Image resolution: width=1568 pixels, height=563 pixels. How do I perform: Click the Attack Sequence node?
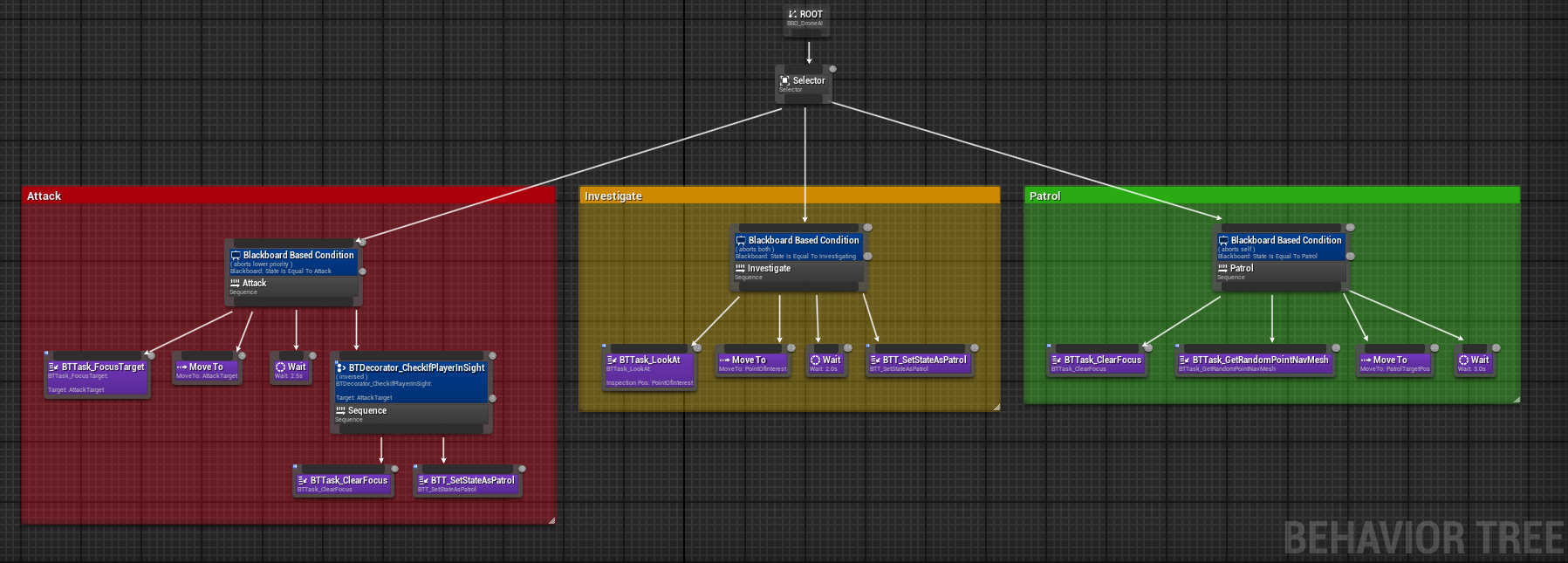pos(292,287)
